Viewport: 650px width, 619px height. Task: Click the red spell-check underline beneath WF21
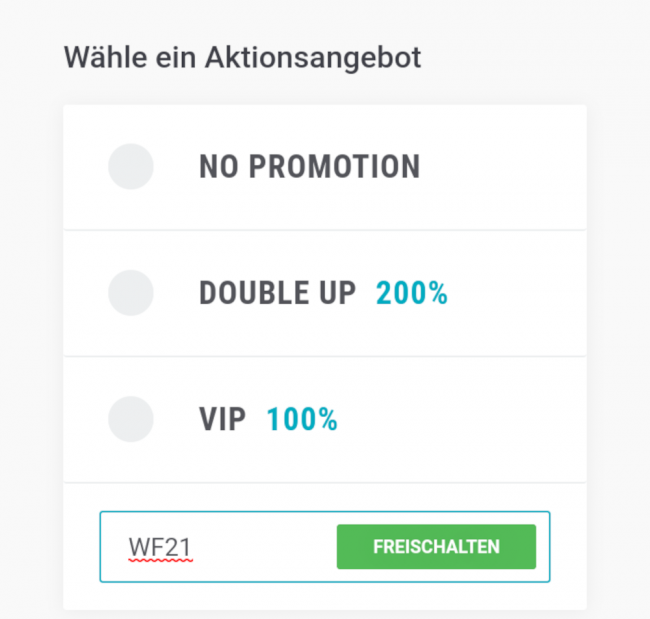(x=159, y=562)
